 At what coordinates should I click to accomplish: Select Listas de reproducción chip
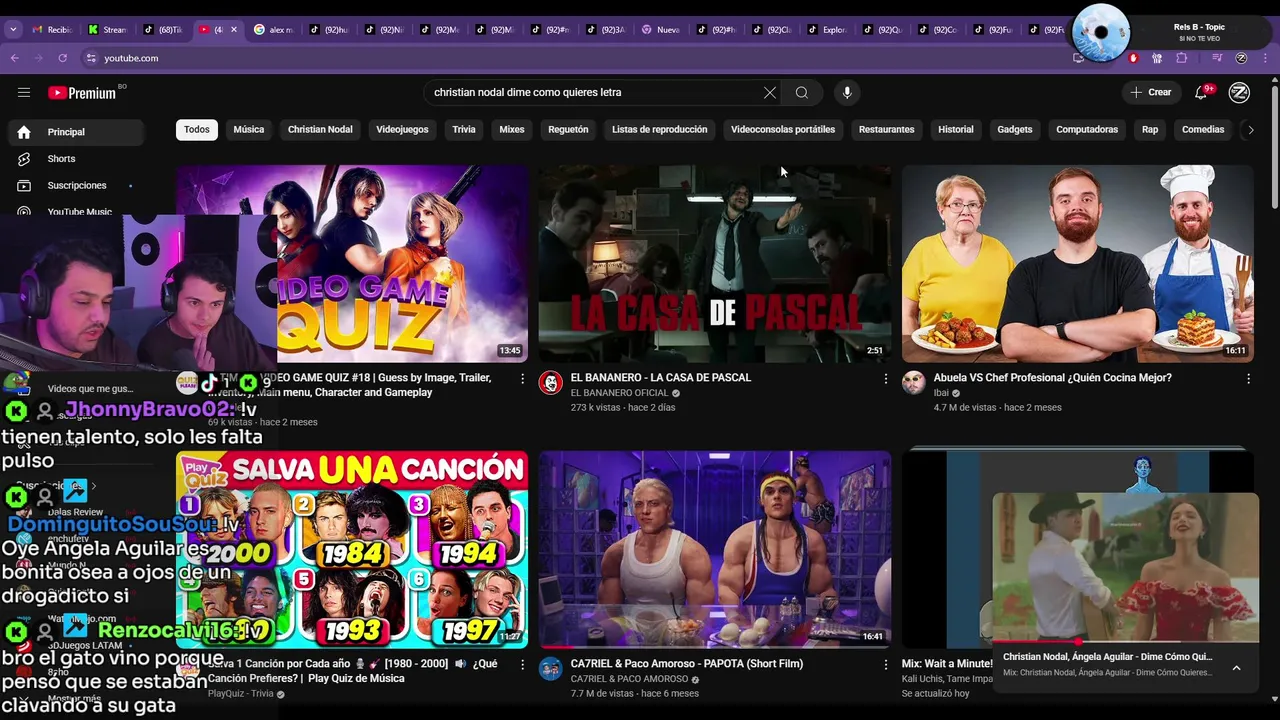point(659,129)
